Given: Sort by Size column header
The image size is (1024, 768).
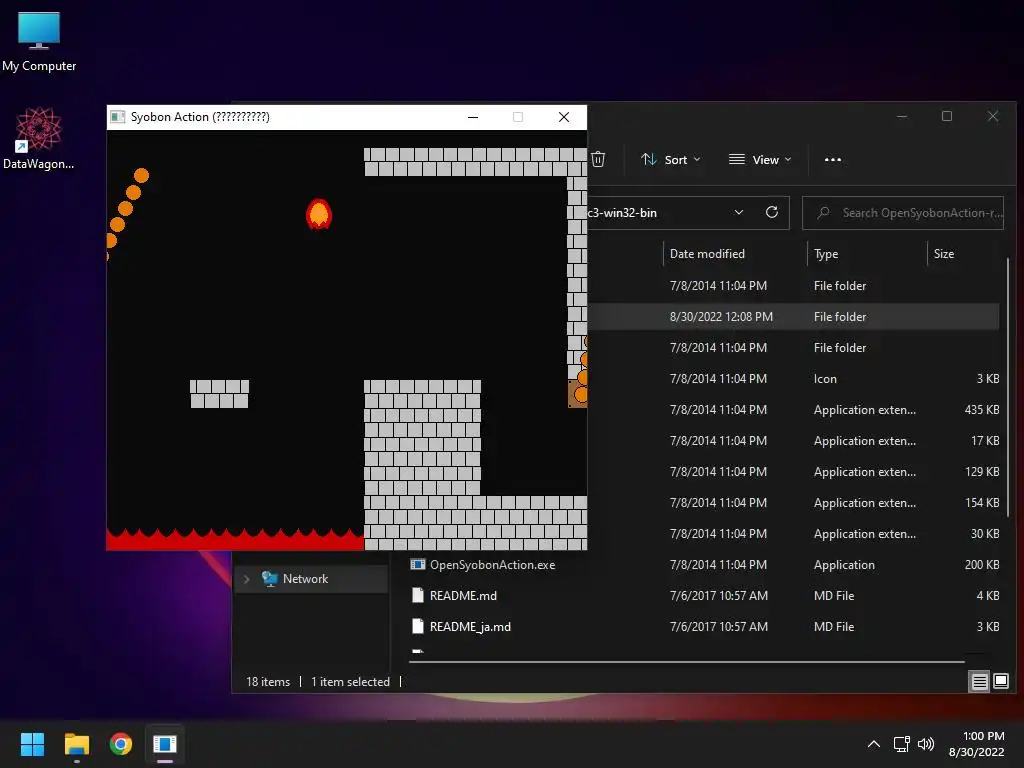Looking at the screenshot, I should (944, 253).
